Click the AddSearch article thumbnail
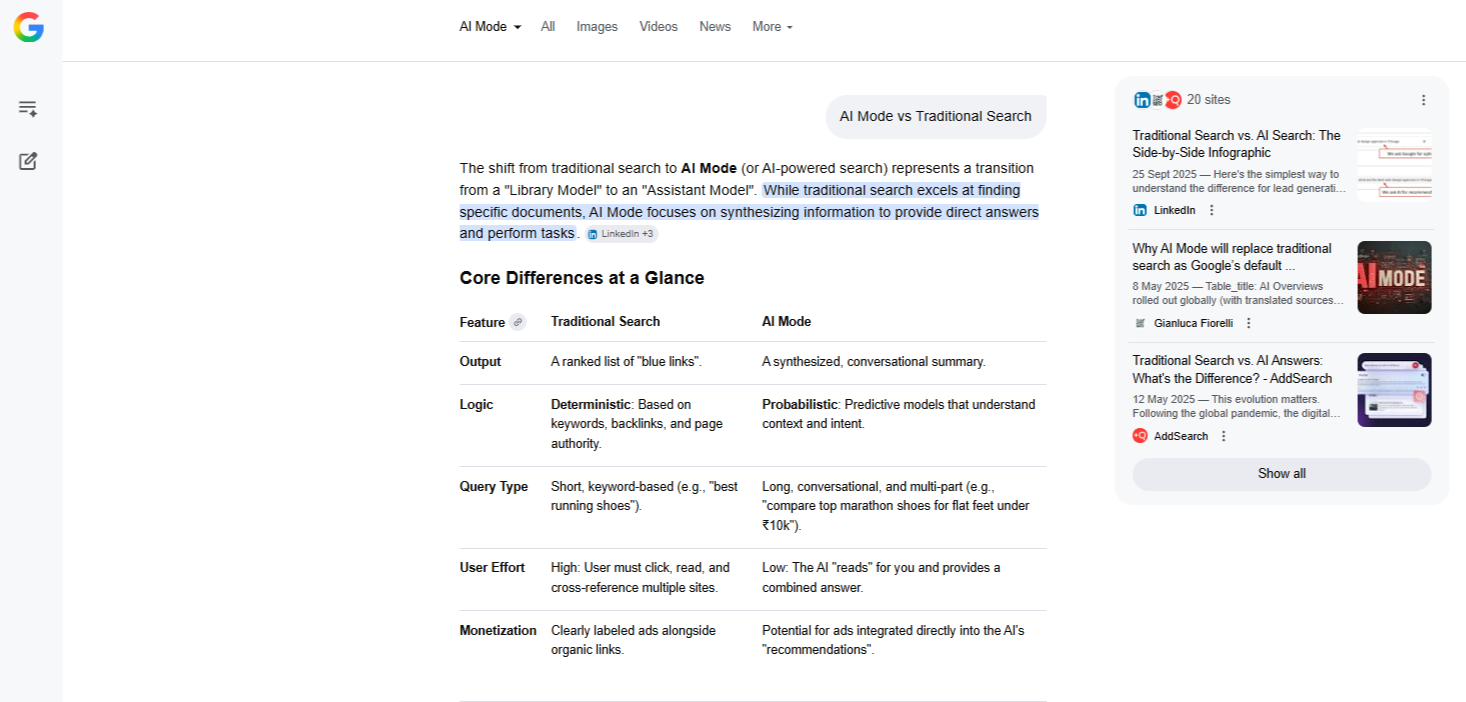This screenshot has height=702, width=1466. 1394,390
